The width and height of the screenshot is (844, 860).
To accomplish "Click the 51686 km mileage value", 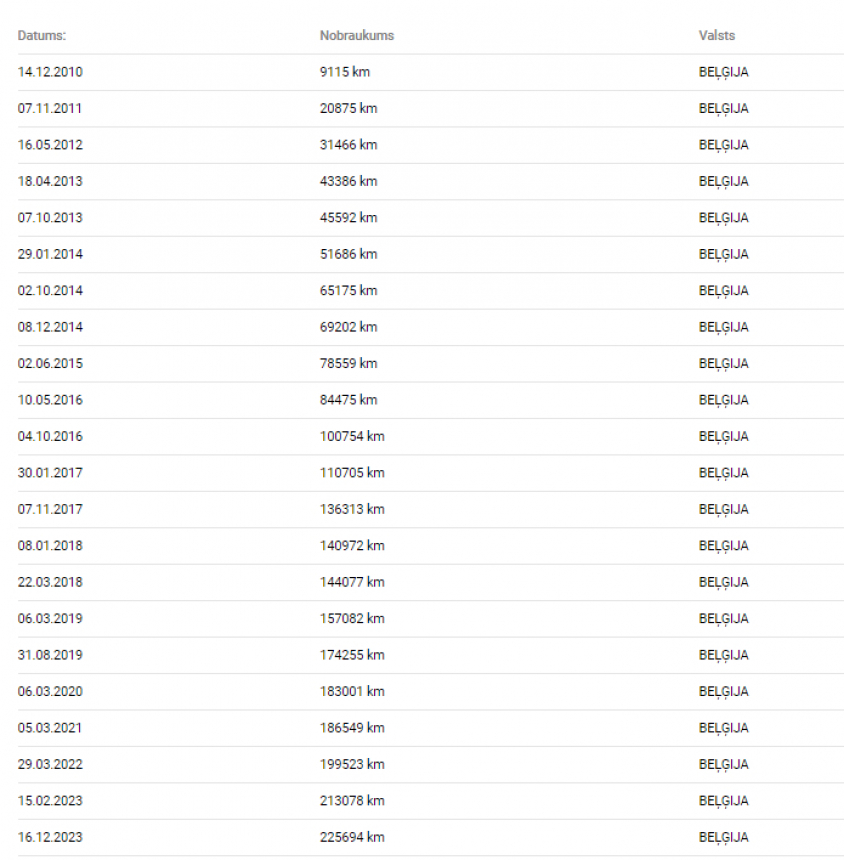I will point(349,254).
